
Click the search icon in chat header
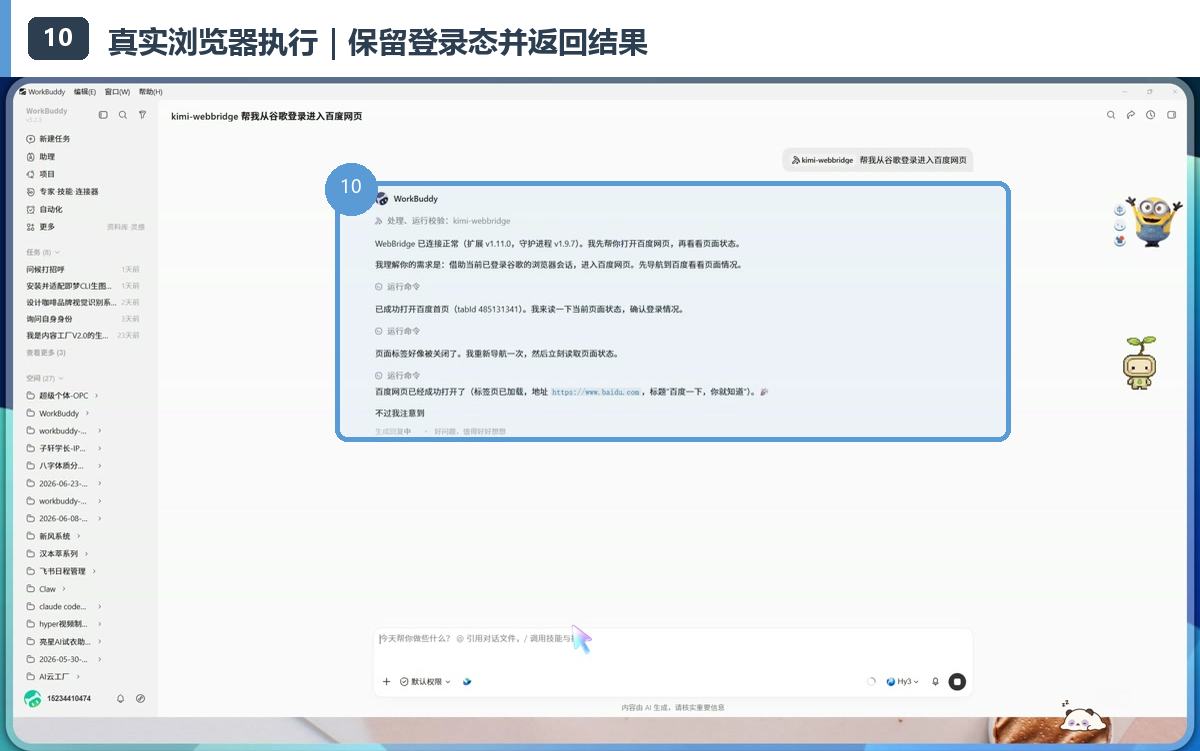coord(1111,115)
